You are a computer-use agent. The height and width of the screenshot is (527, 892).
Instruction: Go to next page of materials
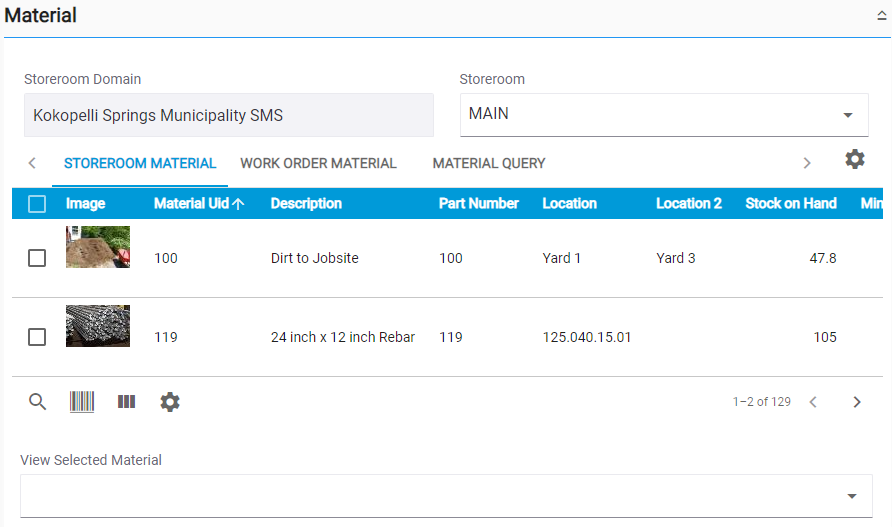click(856, 402)
